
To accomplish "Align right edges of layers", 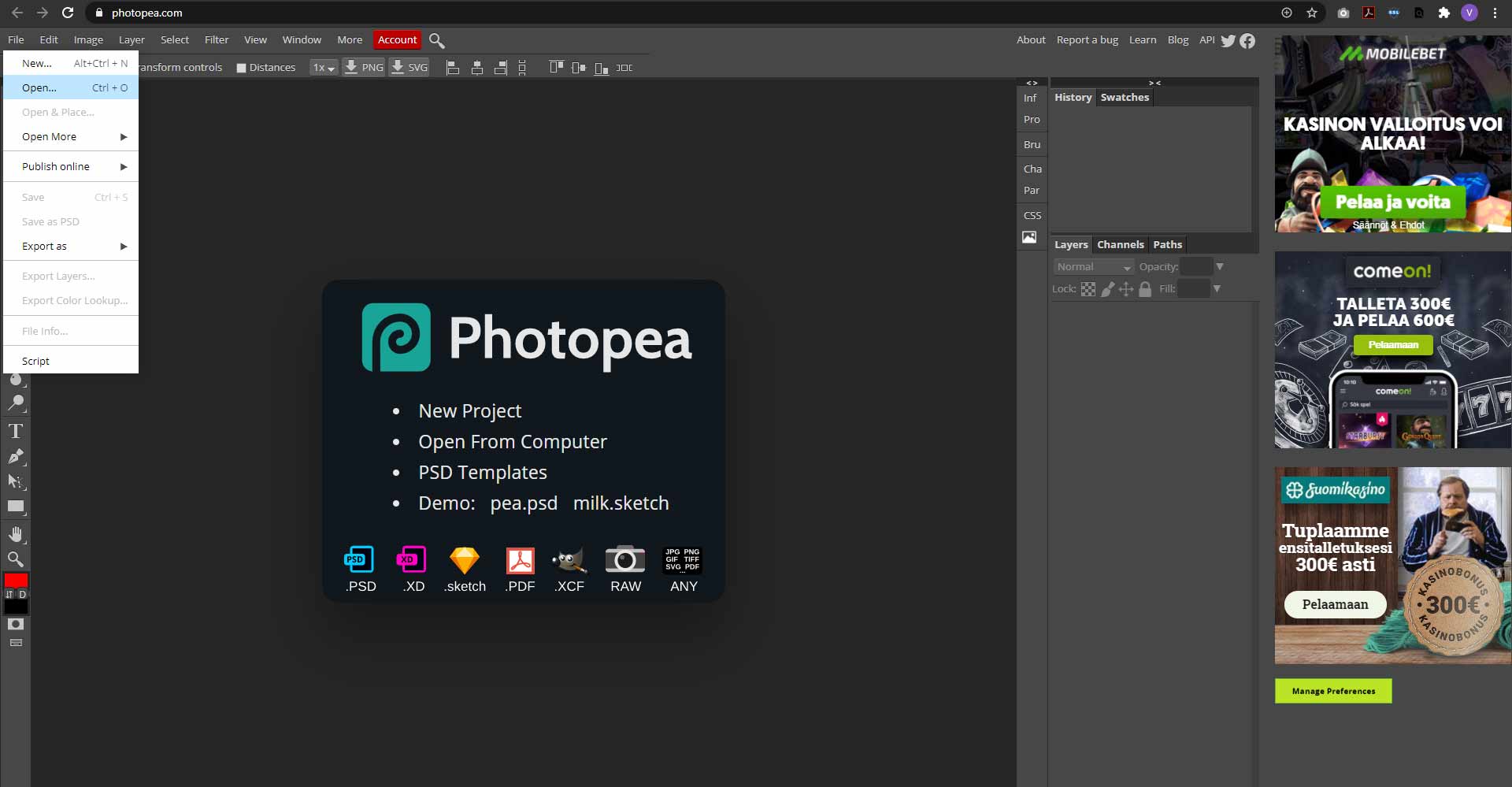I will [501, 68].
